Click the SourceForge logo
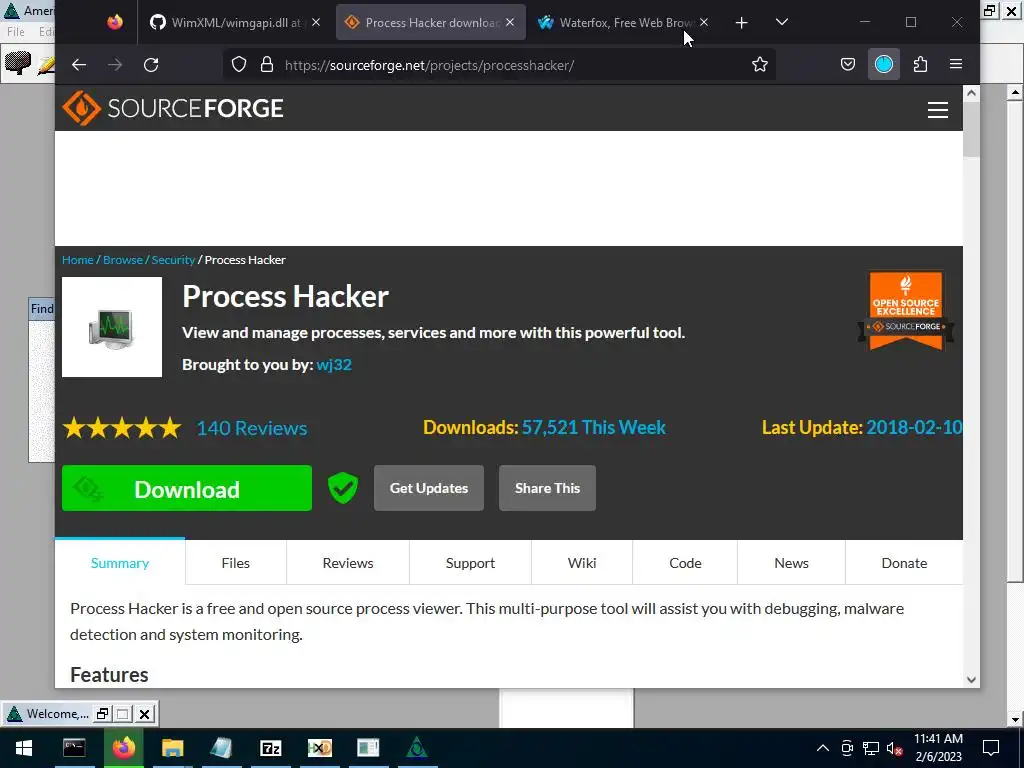This screenshot has width=1024, height=768. click(173, 108)
